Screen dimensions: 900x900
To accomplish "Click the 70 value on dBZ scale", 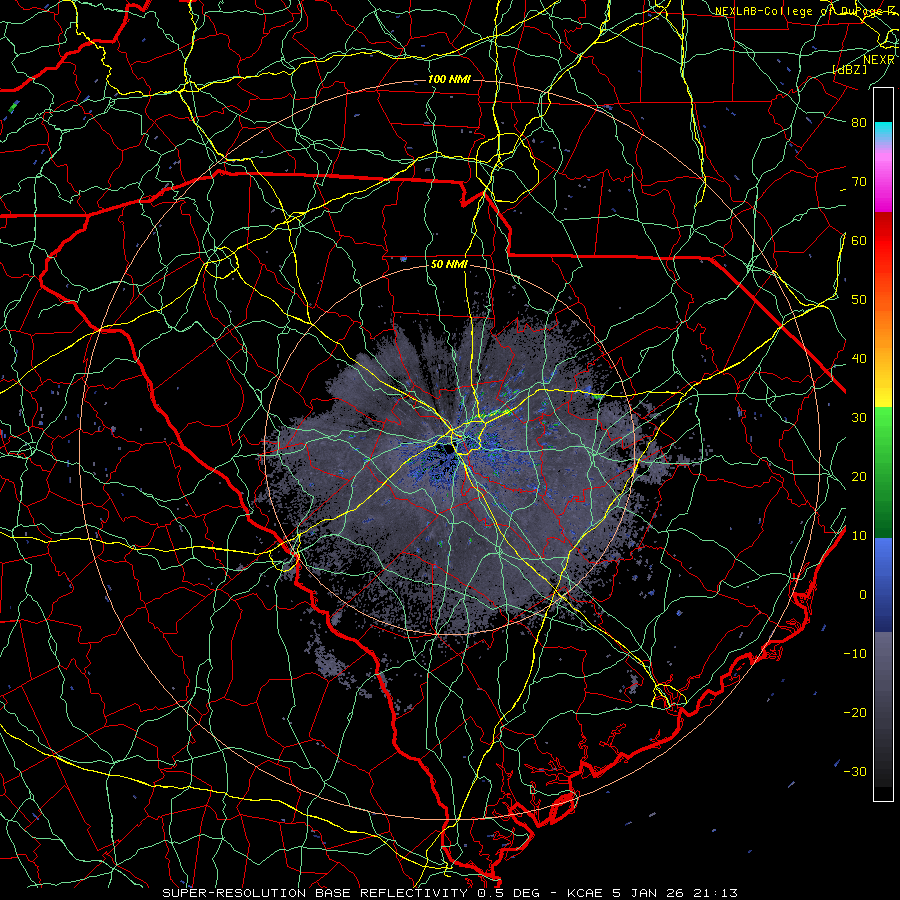I will 859,181.
